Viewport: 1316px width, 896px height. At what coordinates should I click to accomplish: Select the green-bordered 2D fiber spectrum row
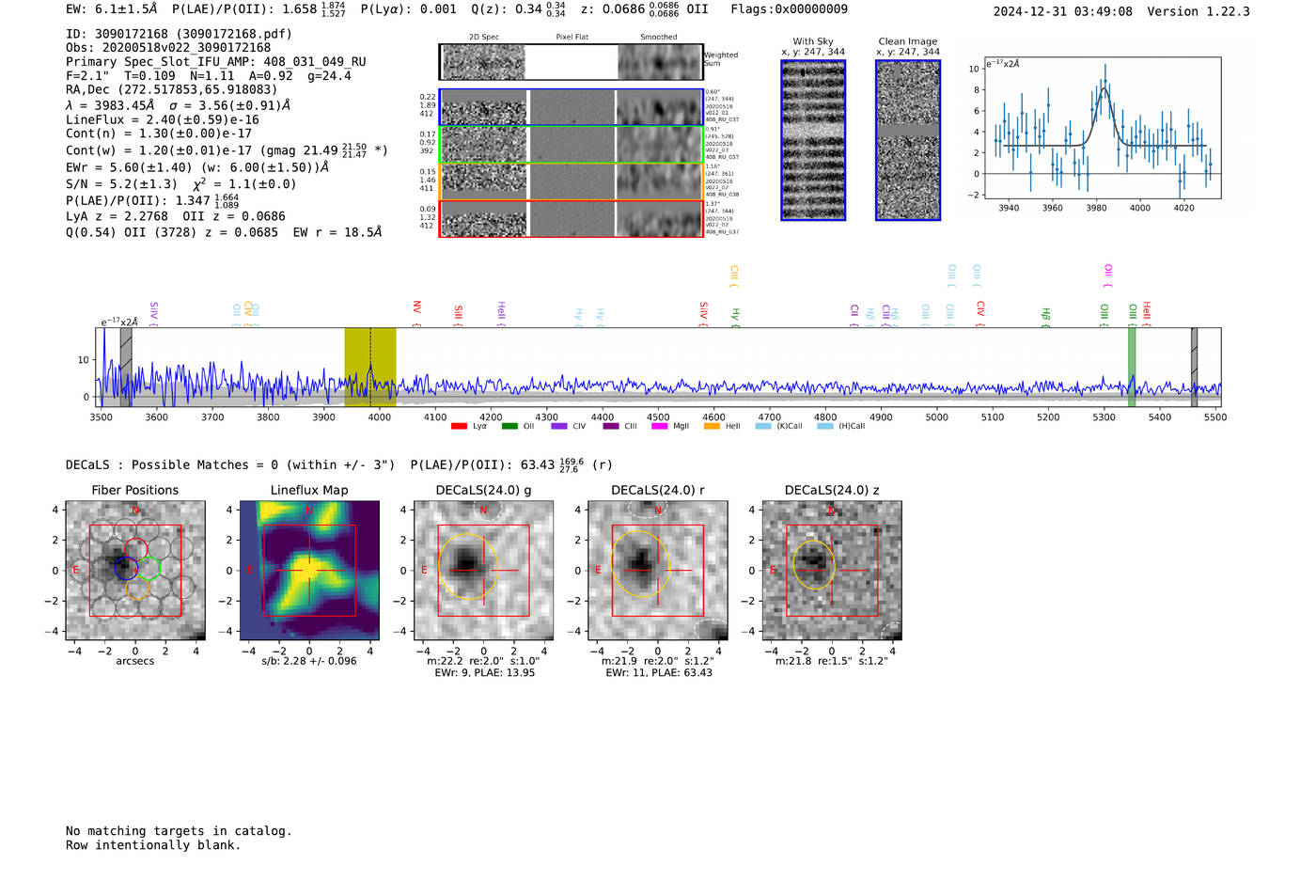pyautogui.click(x=571, y=145)
